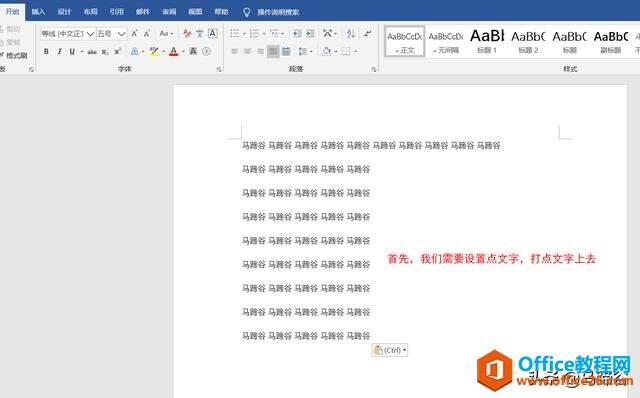Click the bullet list icon

235,33
